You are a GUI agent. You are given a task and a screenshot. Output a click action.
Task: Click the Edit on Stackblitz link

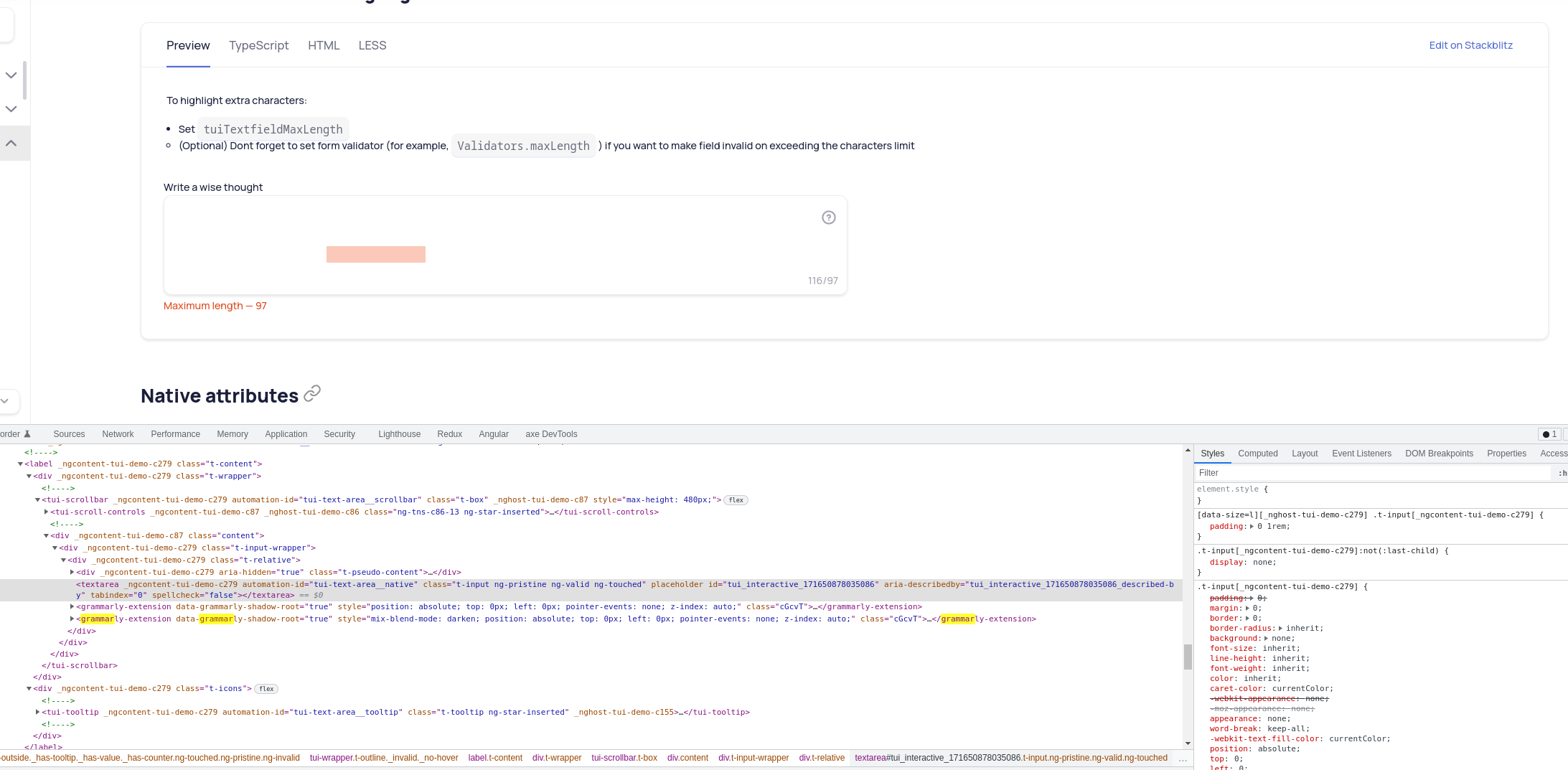tap(1470, 45)
